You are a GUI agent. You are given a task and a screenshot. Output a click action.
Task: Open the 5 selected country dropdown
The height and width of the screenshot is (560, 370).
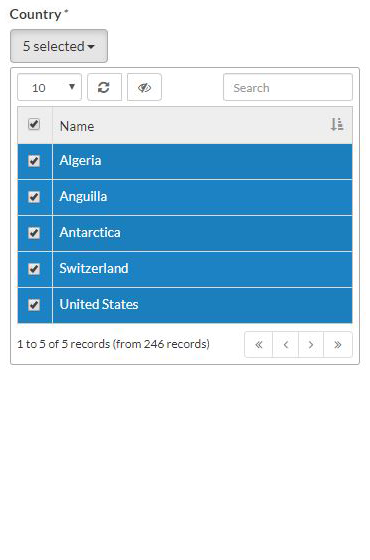(59, 46)
